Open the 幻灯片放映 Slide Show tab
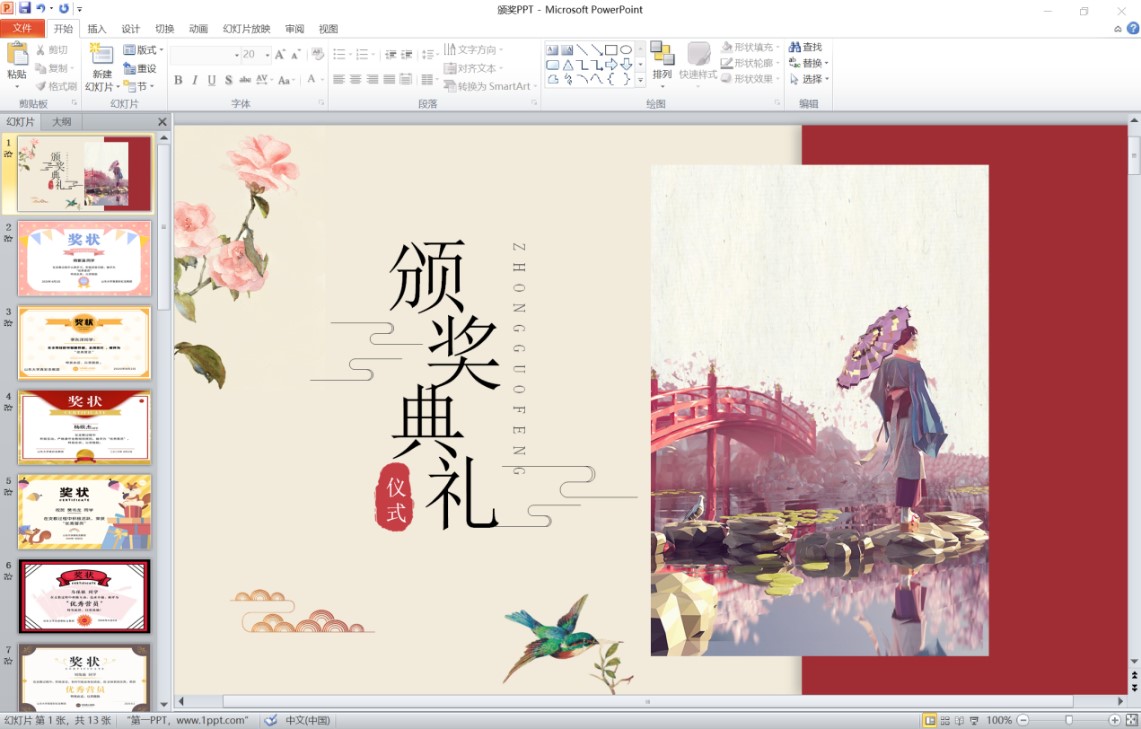This screenshot has height=729, width=1141. pos(246,29)
